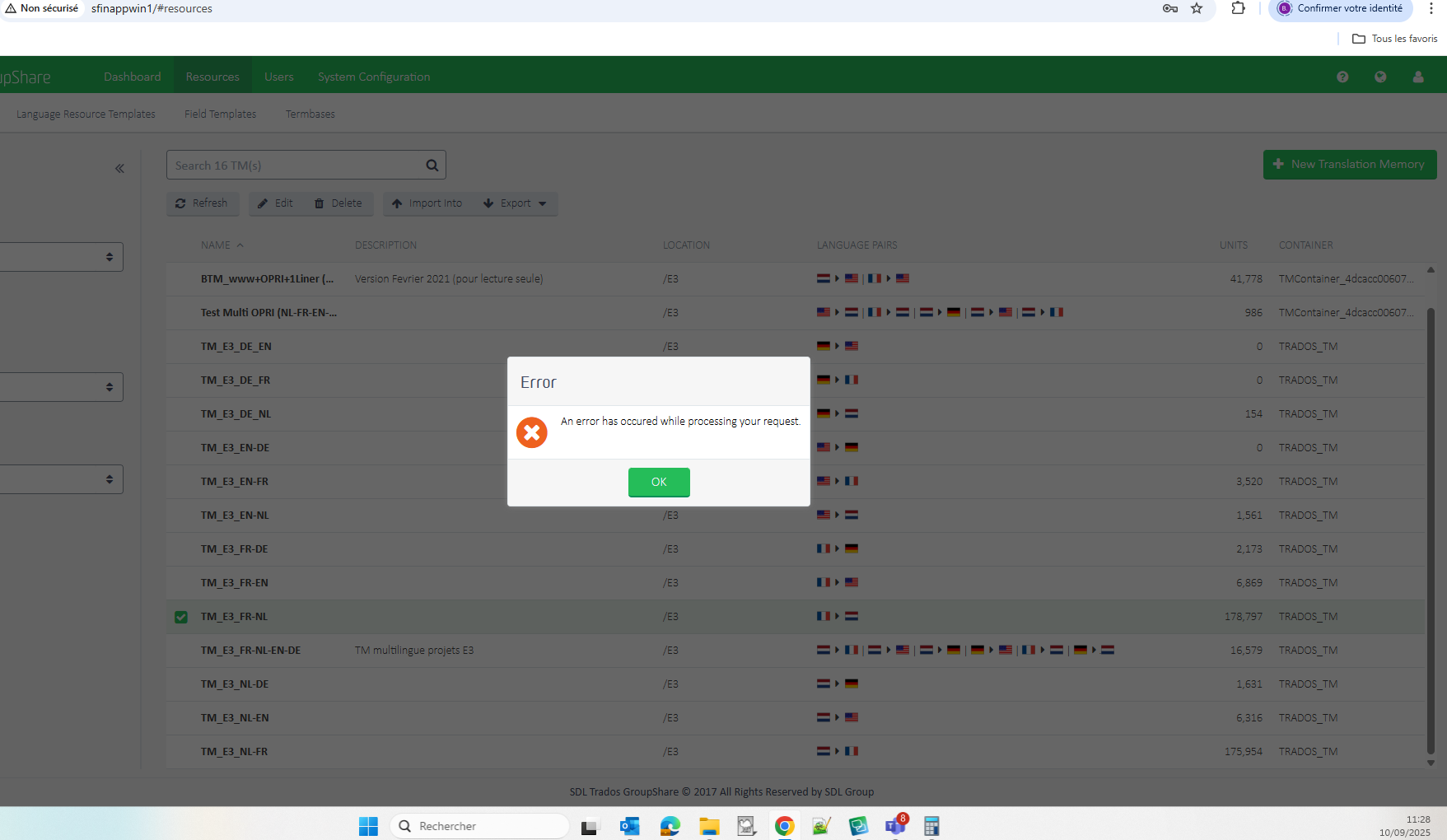This screenshot has width=1447, height=840.
Task: Uncheck the TM_E3_FR-NL row checkbox
Action: coord(180,616)
